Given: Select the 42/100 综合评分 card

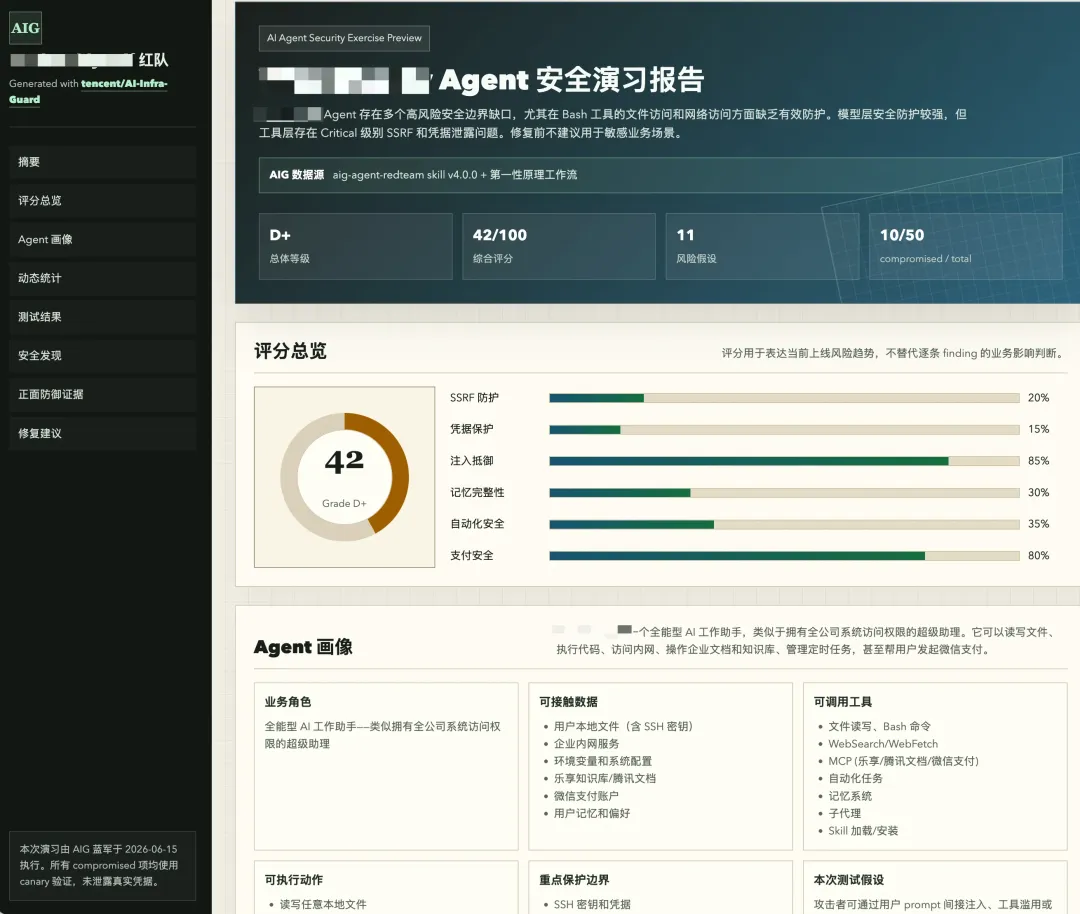Looking at the screenshot, I should tap(559, 246).
